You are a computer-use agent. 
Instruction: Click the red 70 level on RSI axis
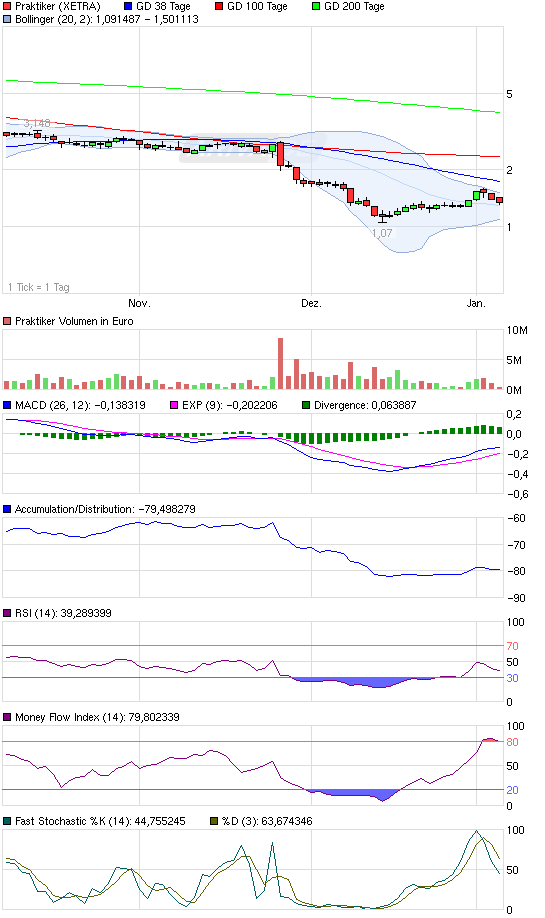pos(512,646)
